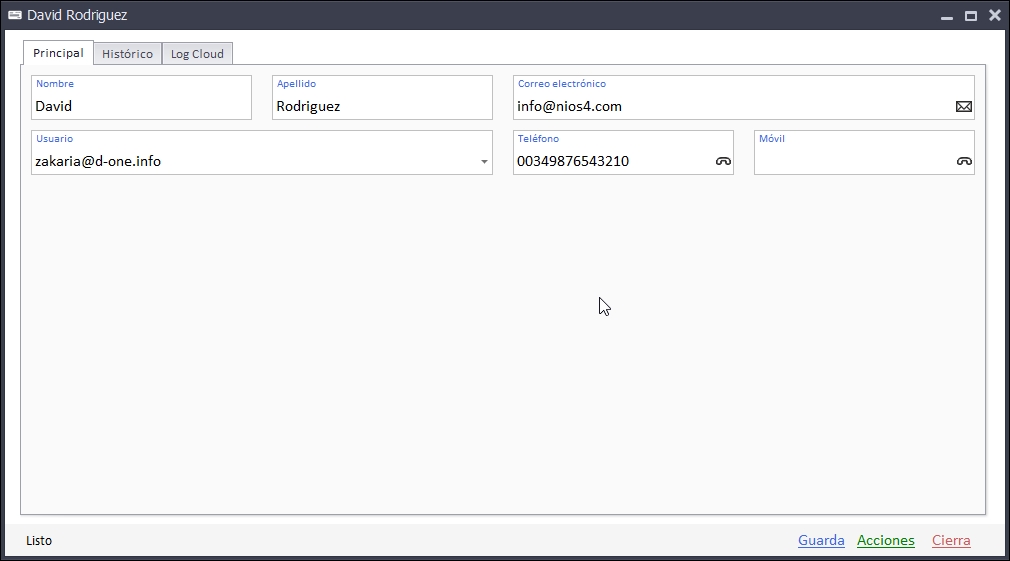The height and width of the screenshot is (561, 1010).
Task: Open the Acciones menu link
Action: [x=885, y=541]
